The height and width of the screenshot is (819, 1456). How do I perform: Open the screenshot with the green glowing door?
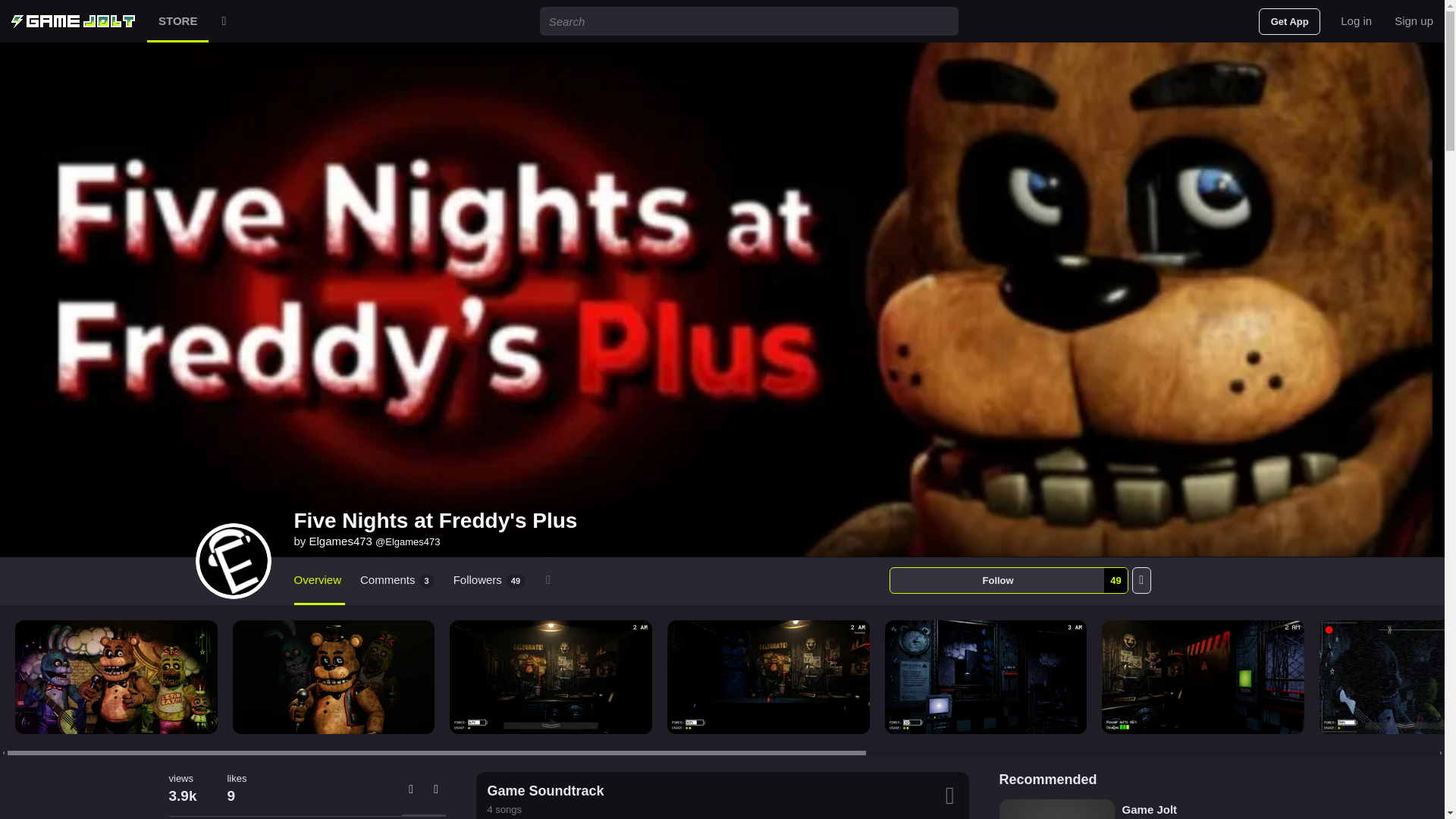pyautogui.click(x=1203, y=677)
